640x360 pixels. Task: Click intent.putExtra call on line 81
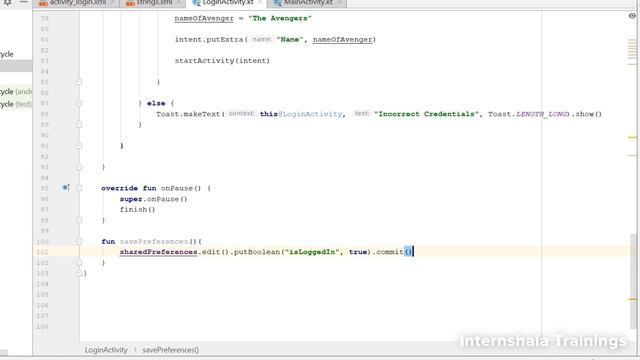(209, 40)
